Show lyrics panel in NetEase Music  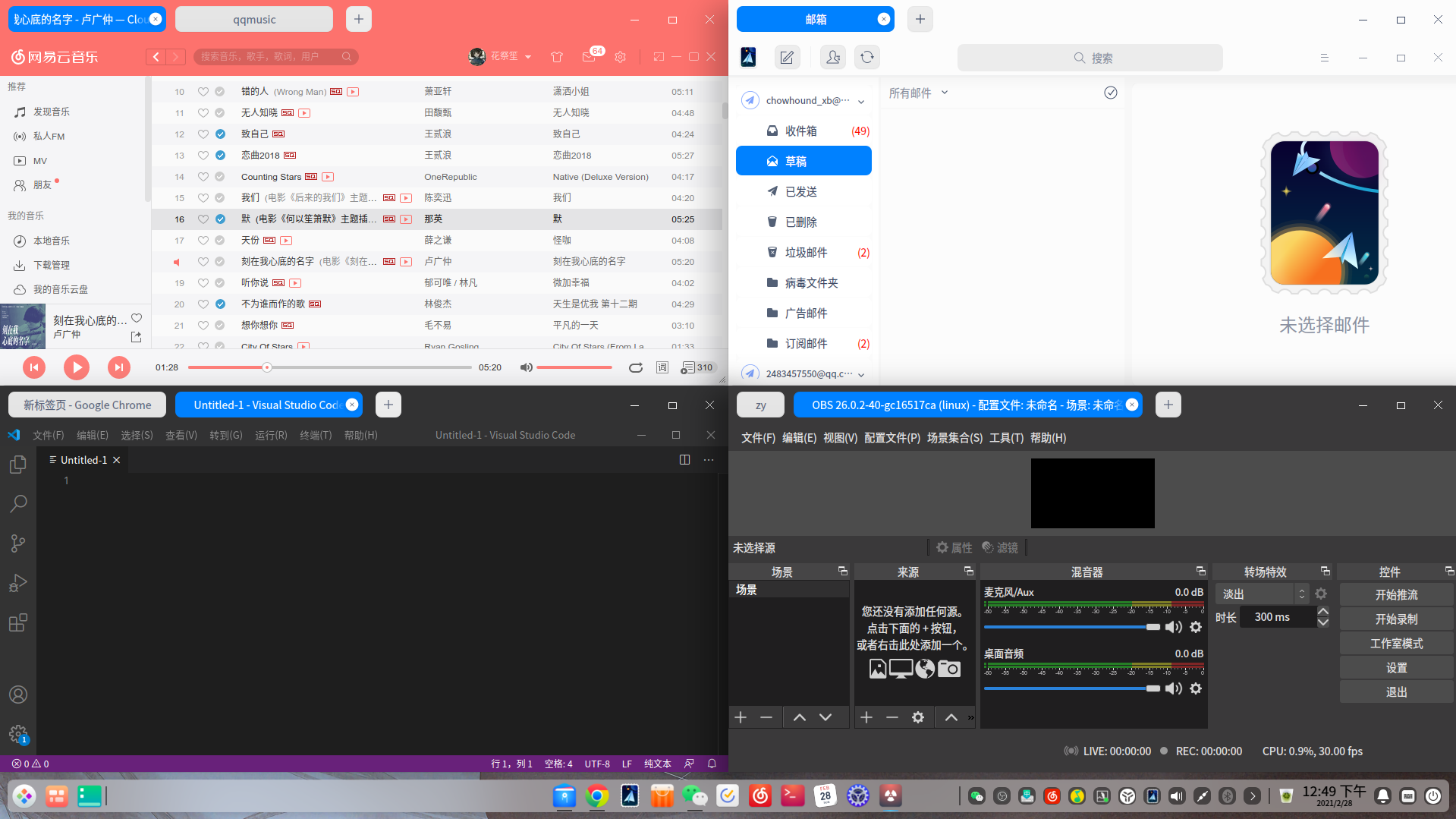(662, 367)
